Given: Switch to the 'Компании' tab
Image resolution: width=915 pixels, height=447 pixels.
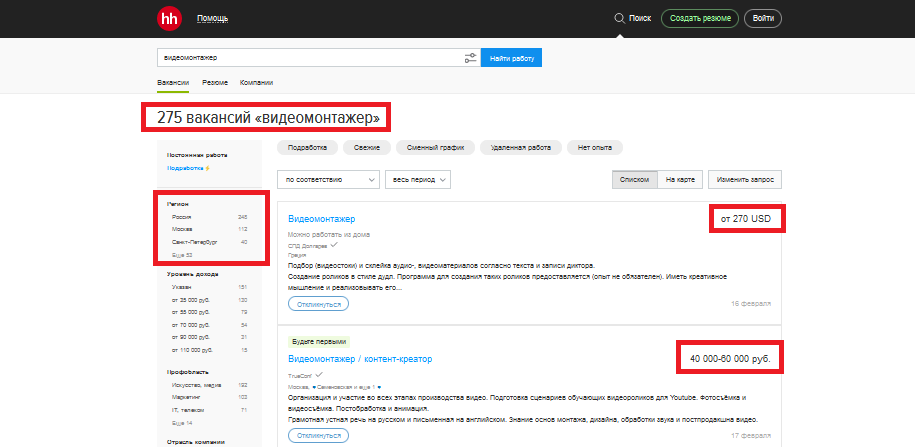Looking at the screenshot, I should tap(256, 82).
